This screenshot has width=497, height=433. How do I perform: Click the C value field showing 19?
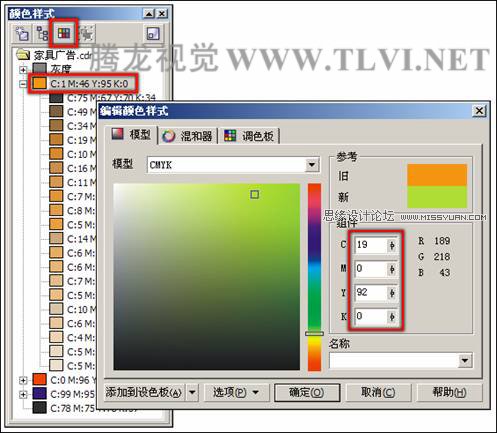[371, 245]
